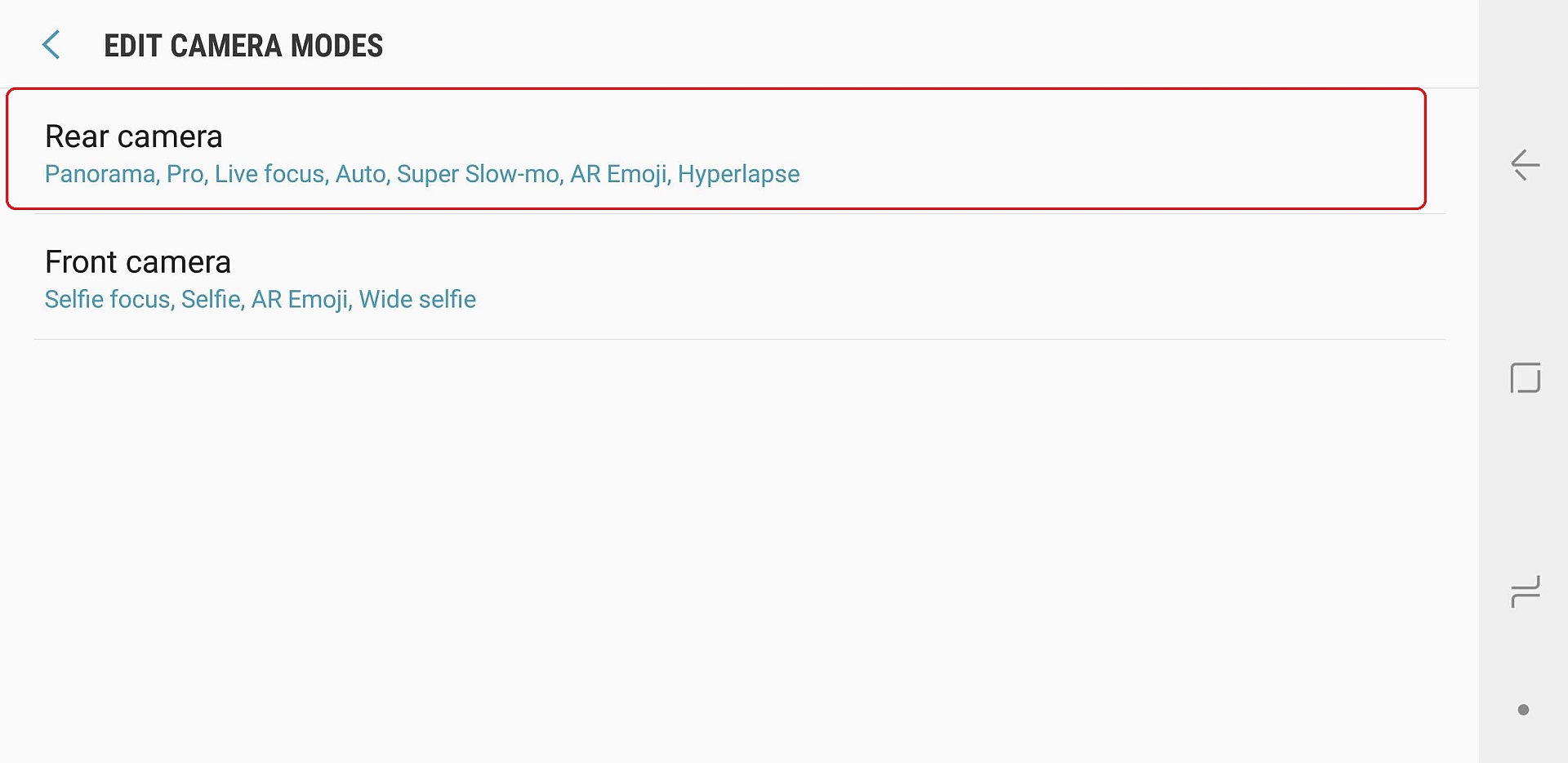This screenshot has width=1568, height=763.
Task: Click the 'Front camera' heading label
Action: [x=138, y=262]
